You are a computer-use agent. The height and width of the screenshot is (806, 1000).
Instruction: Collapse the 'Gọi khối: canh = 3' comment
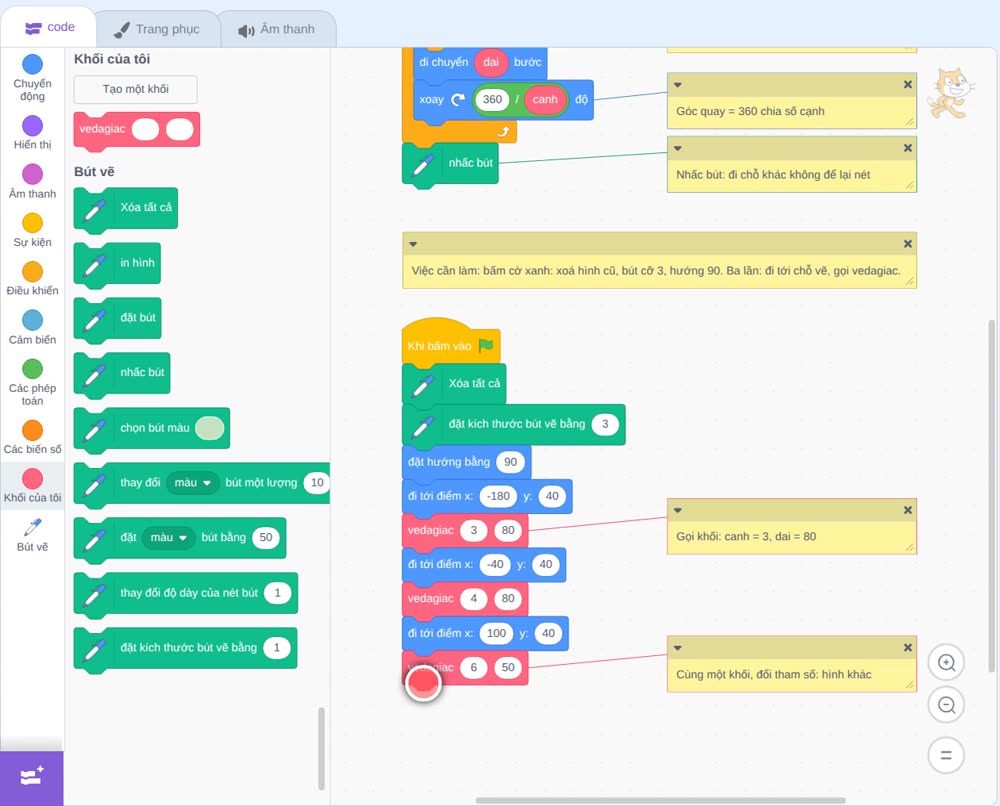tap(678, 510)
